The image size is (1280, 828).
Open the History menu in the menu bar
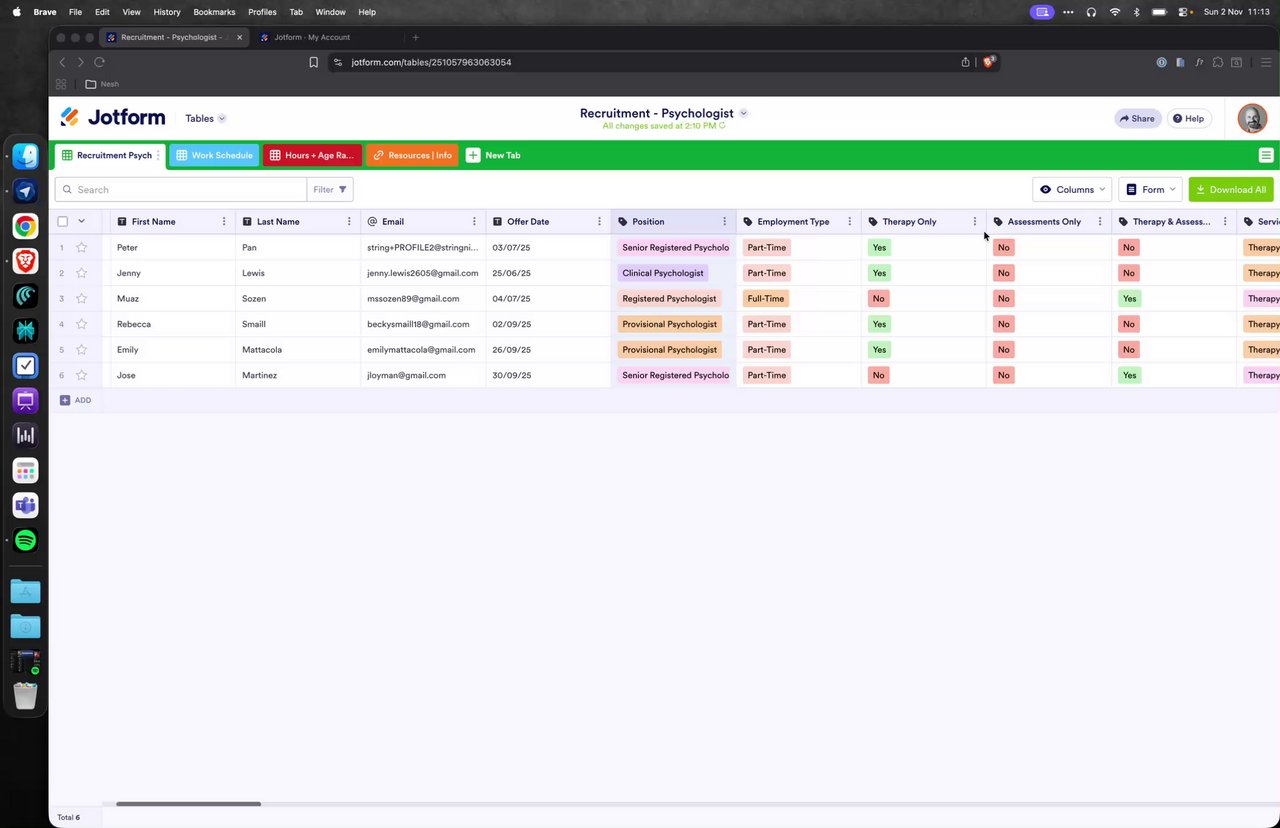coord(167,12)
